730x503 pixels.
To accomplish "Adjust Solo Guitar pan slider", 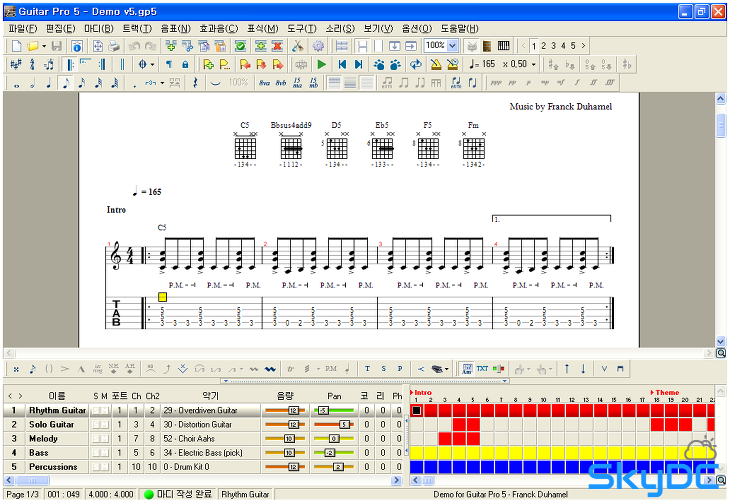I will click(334, 424).
